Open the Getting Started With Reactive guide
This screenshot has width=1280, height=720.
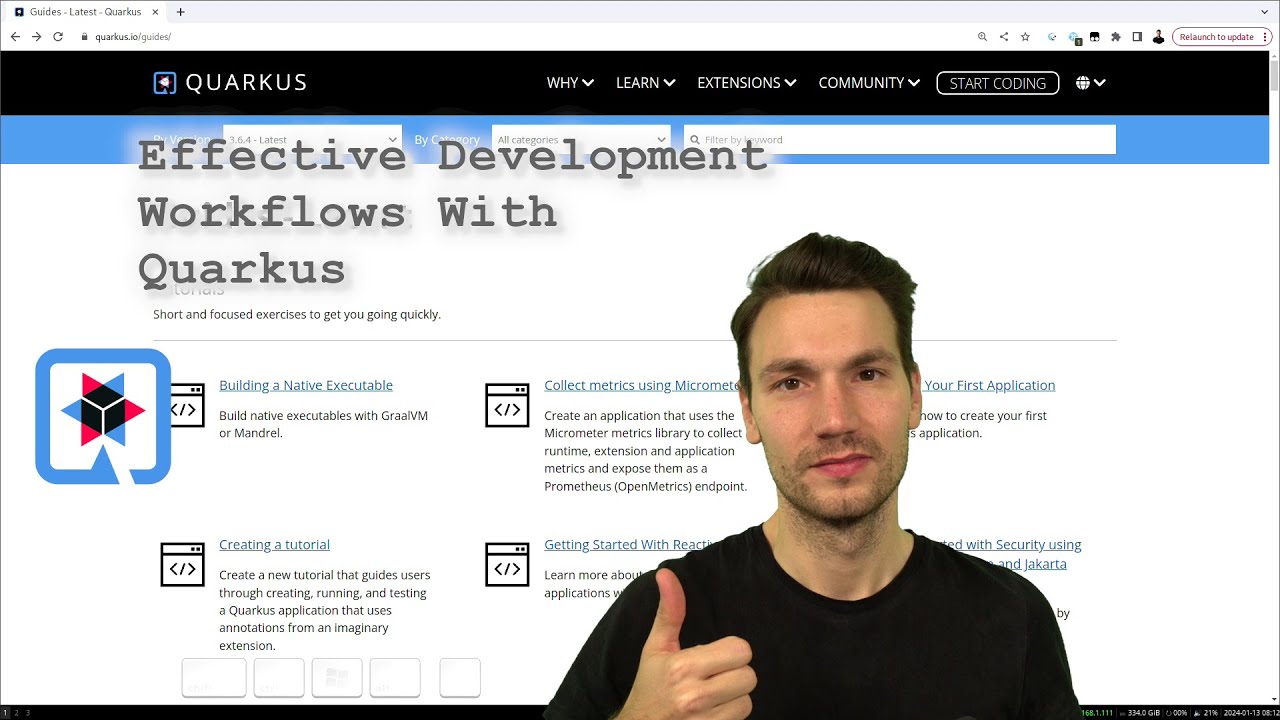point(632,545)
